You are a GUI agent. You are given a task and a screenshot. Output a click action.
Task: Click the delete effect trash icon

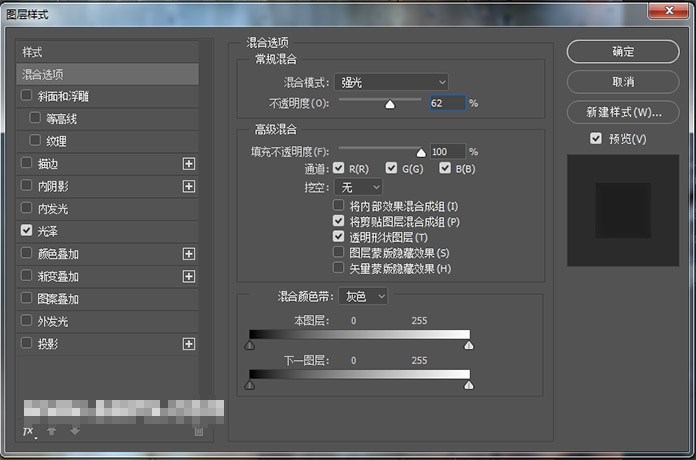pos(199,432)
